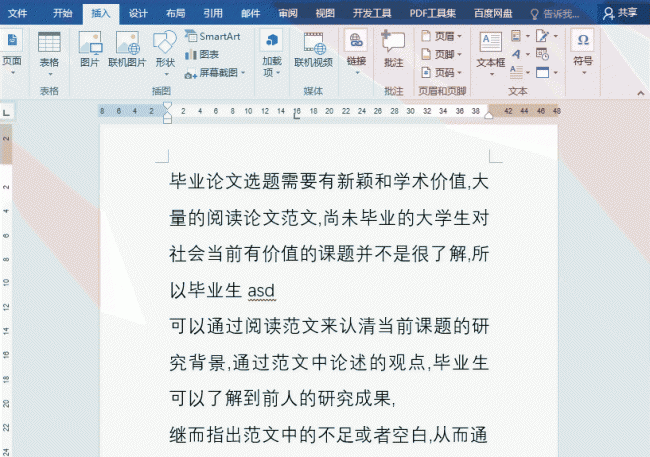The width and height of the screenshot is (650, 457).
Task: Expand the signature line dropdown arrow
Action: point(555,36)
